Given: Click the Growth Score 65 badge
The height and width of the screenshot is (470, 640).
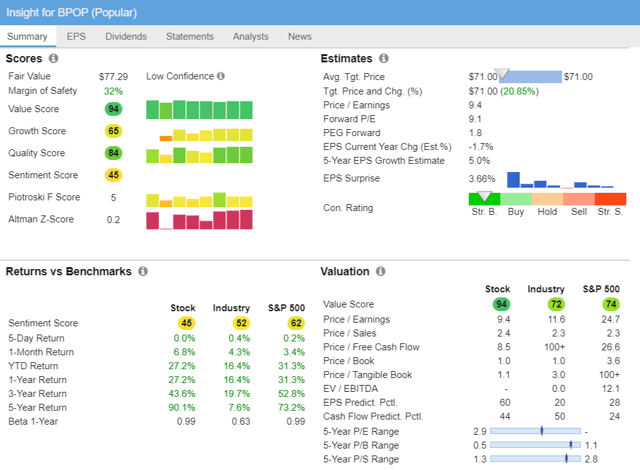Looking at the screenshot, I should 113,131.
